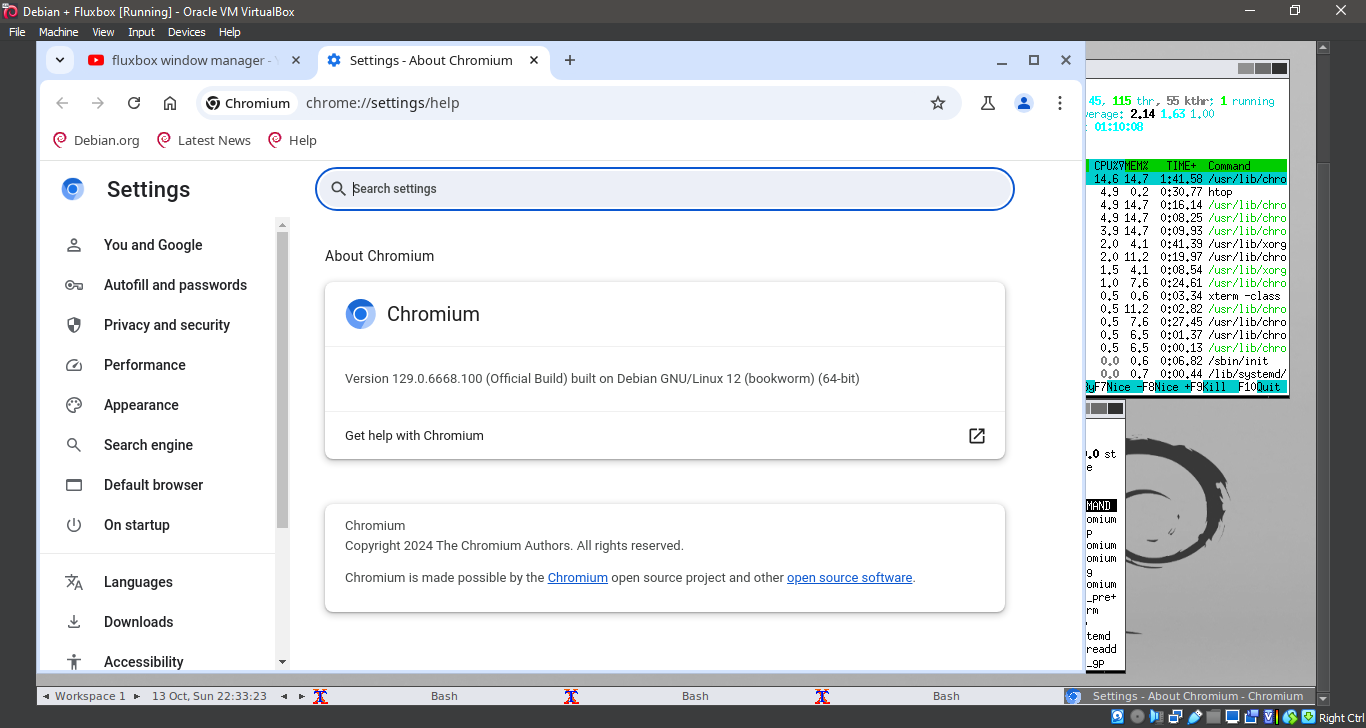
Task: Click the reload page icon
Action: (x=134, y=103)
